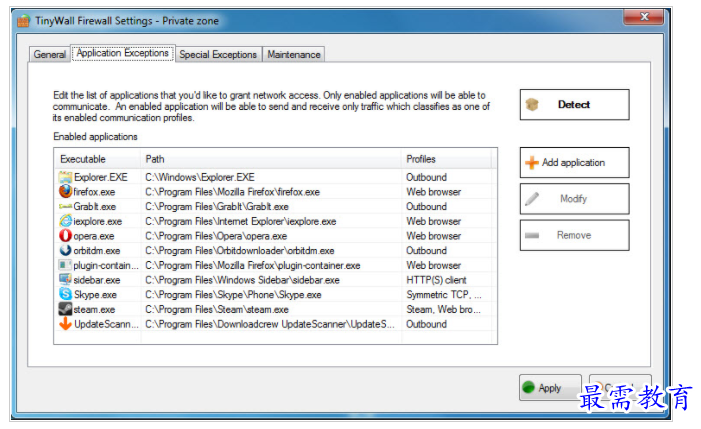The image size is (701, 429).
Task: Click the Symmetric TCP profile cell
Action: 444,295
